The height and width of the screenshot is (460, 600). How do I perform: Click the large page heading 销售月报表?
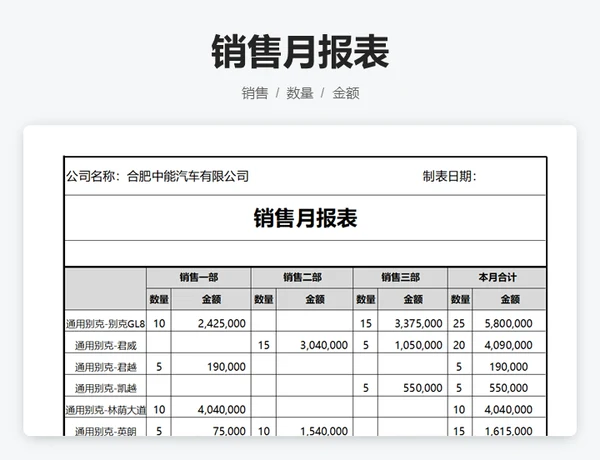[300, 52]
